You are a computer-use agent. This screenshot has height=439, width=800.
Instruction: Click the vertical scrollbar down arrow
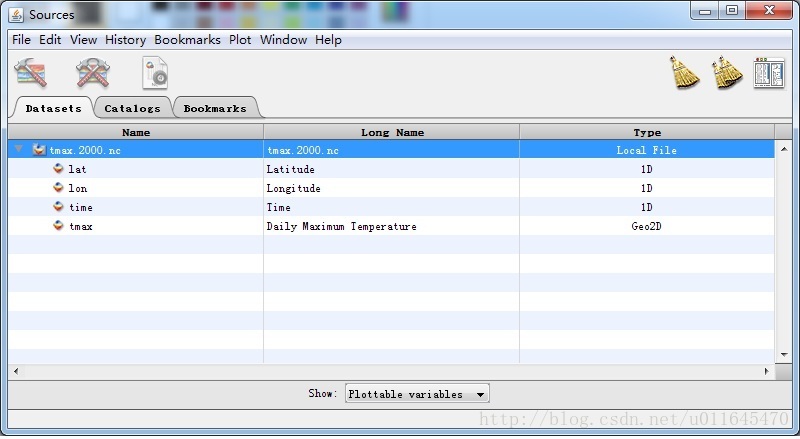[784, 355]
